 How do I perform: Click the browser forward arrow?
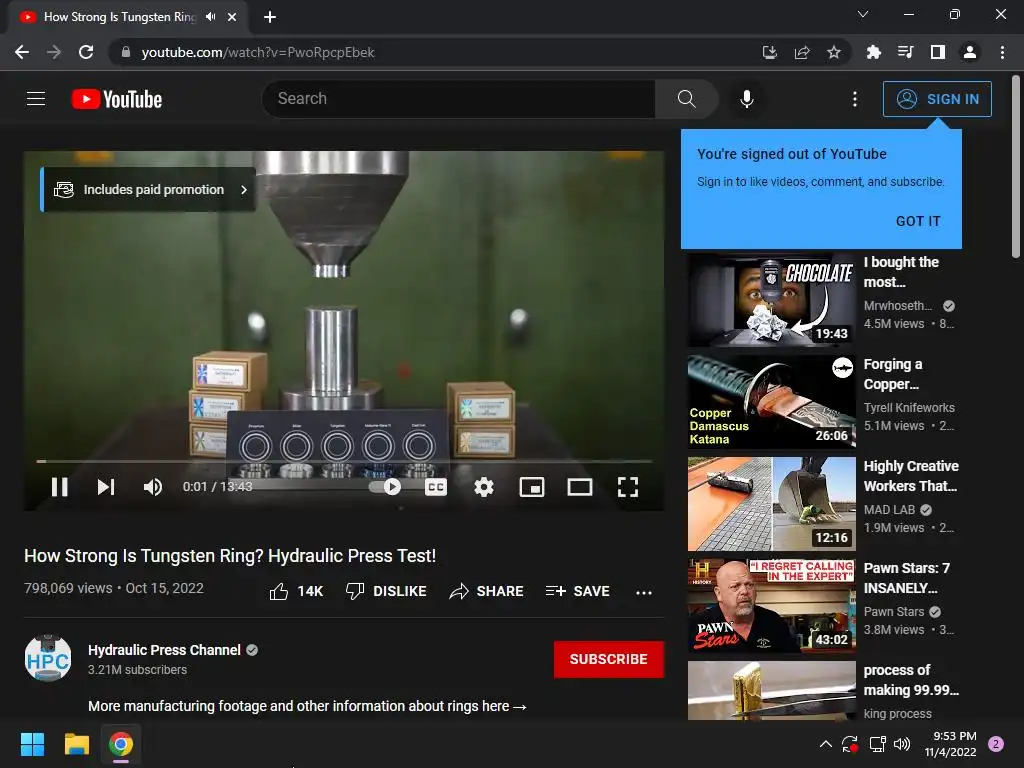click(54, 52)
